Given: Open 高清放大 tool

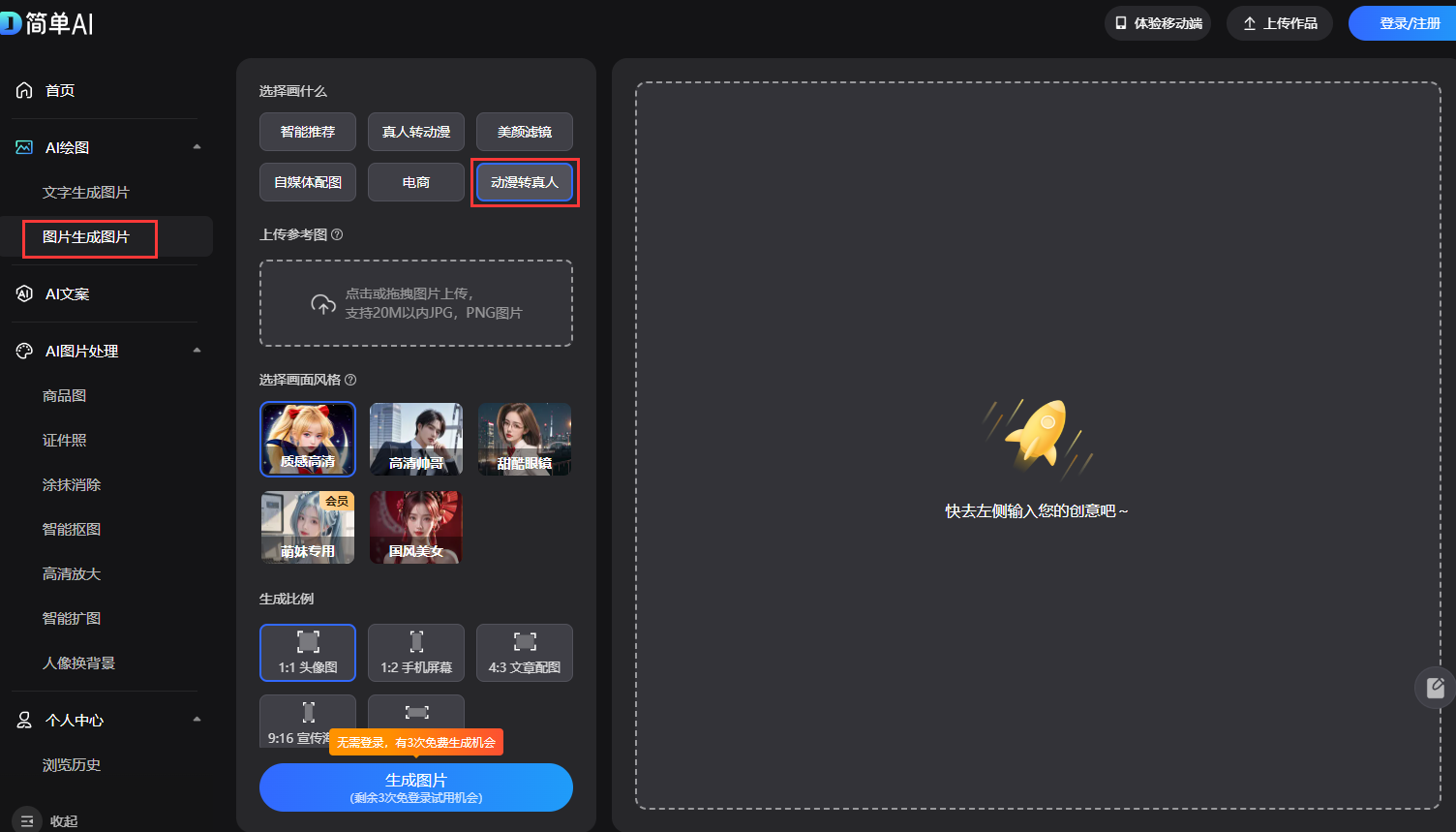Looking at the screenshot, I should 72,574.
